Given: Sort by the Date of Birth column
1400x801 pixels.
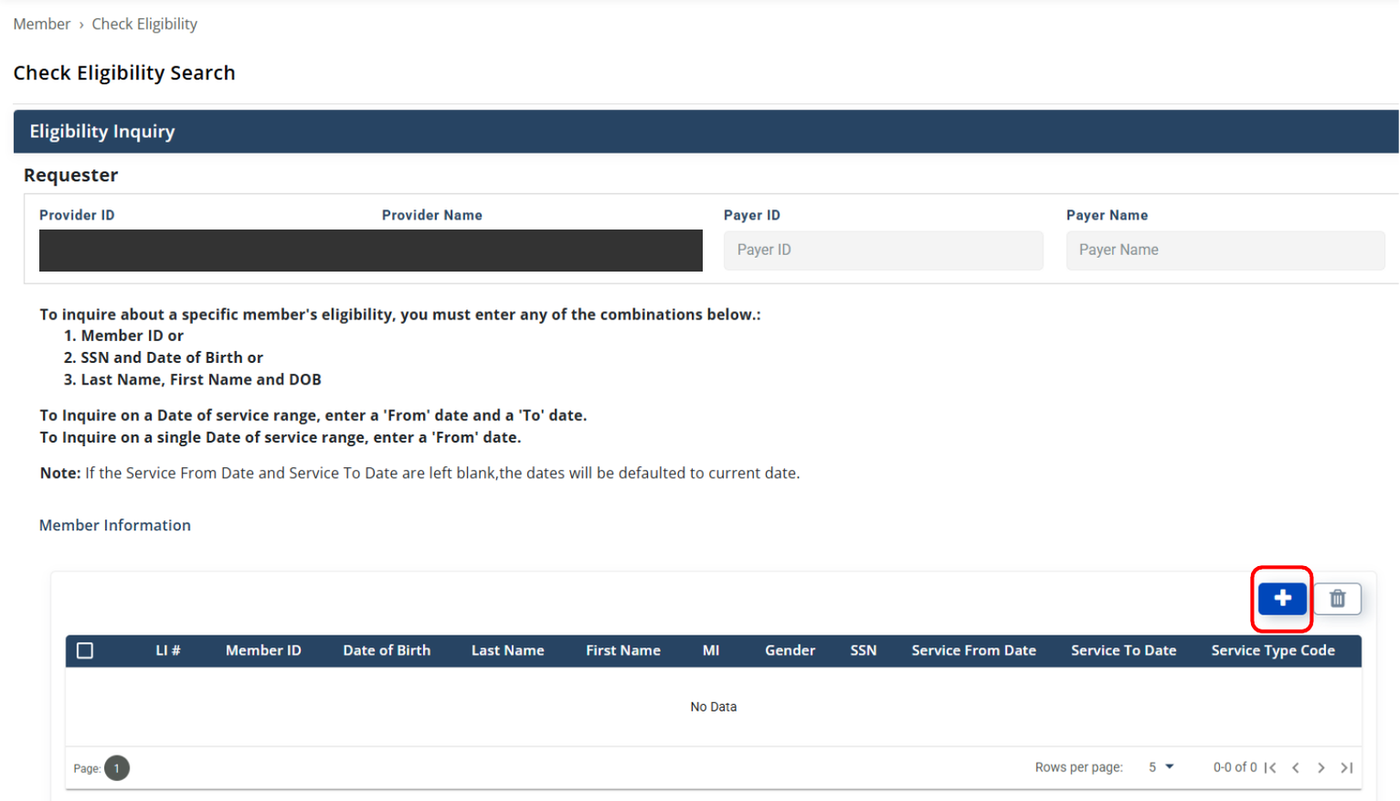Looking at the screenshot, I should click(x=387, y=650).
